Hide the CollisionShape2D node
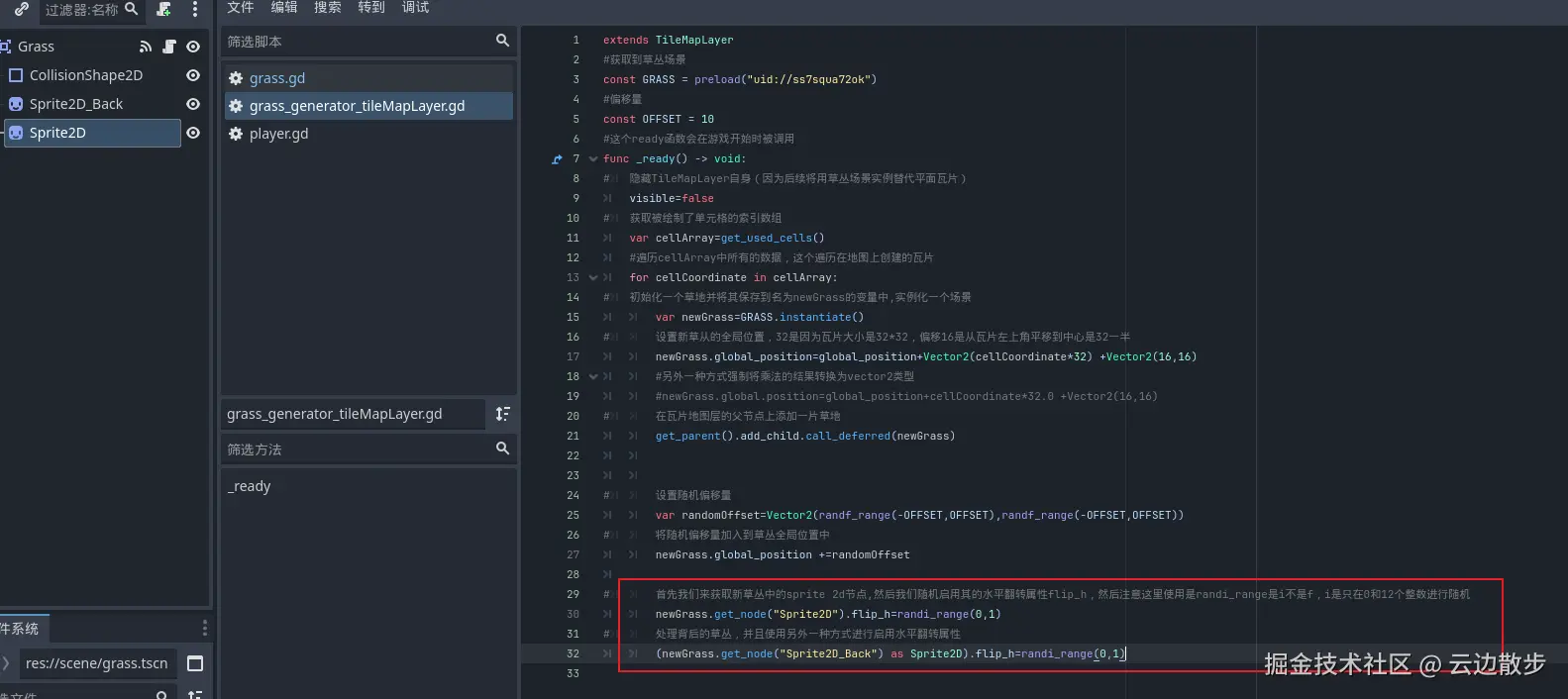The image size is (1568, 699). [x=193, y=75]
